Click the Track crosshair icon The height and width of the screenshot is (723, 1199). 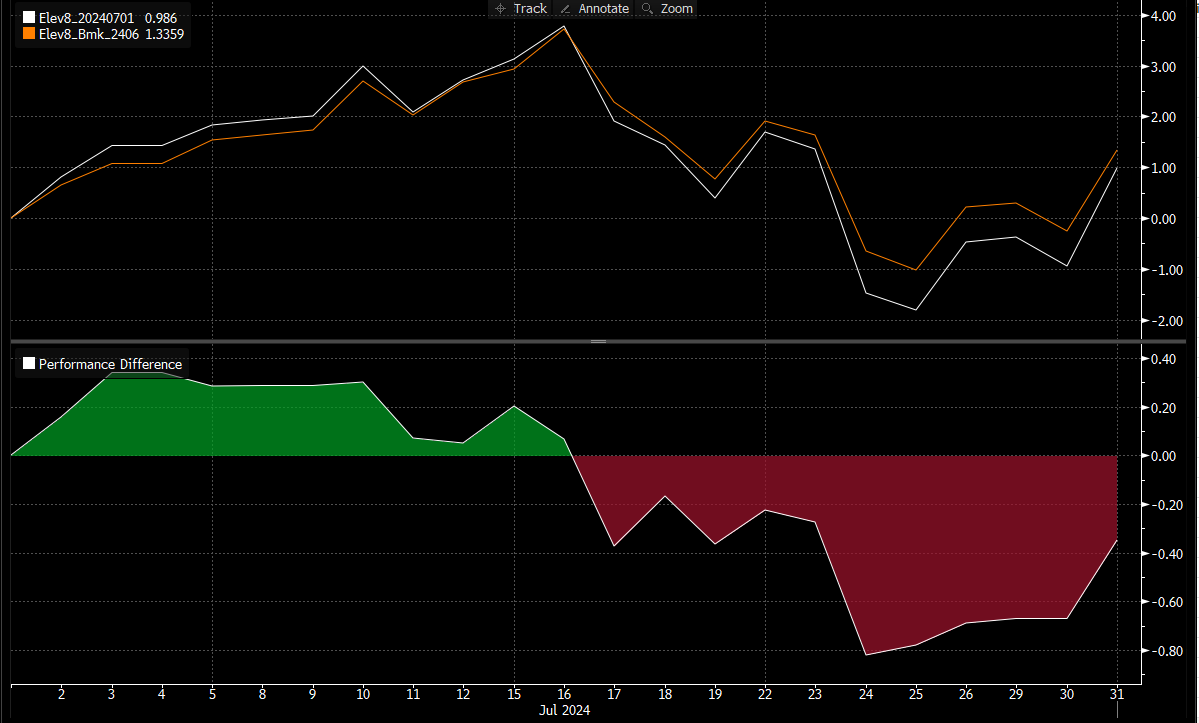tap(500, 8)
